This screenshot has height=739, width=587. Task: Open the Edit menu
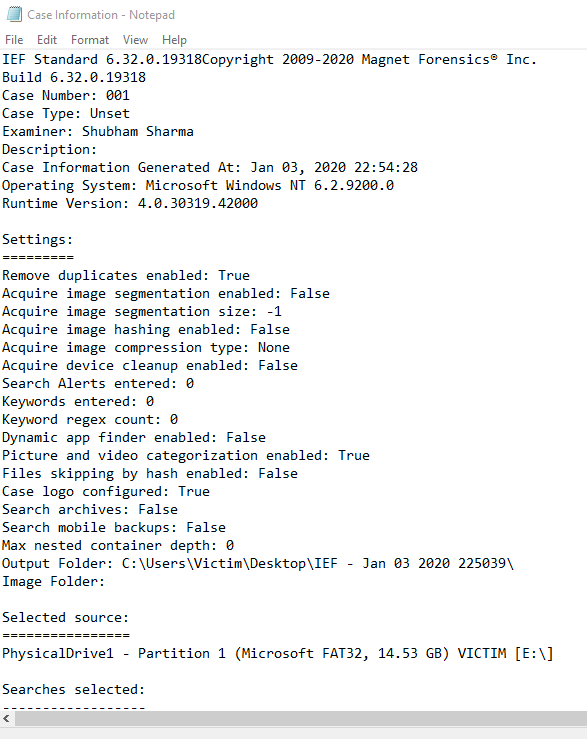tap(47, 40)
